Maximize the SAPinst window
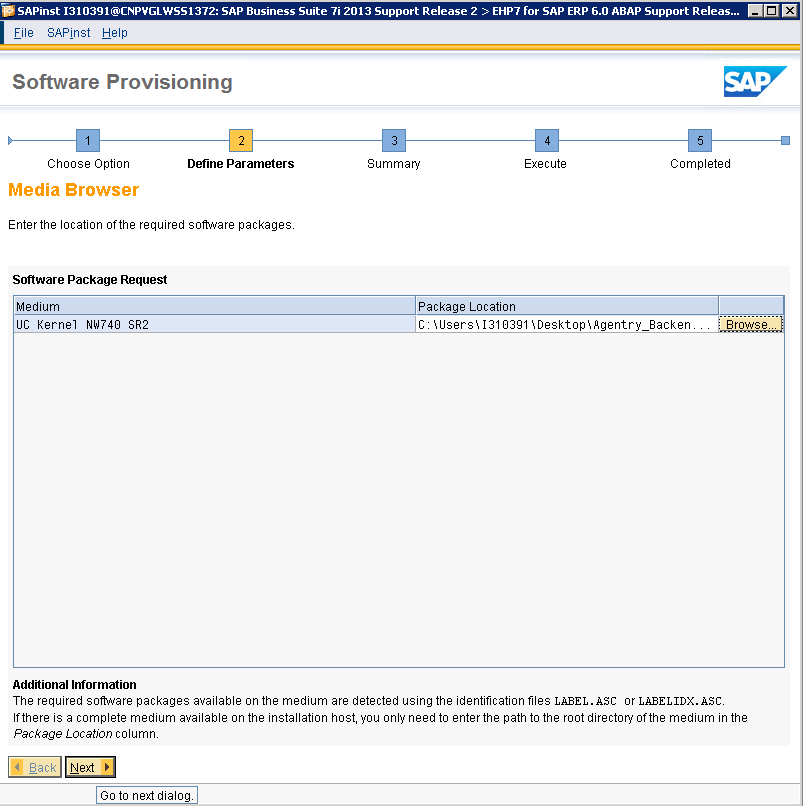This screenshot has height=806, width=803. coord(770,11)
